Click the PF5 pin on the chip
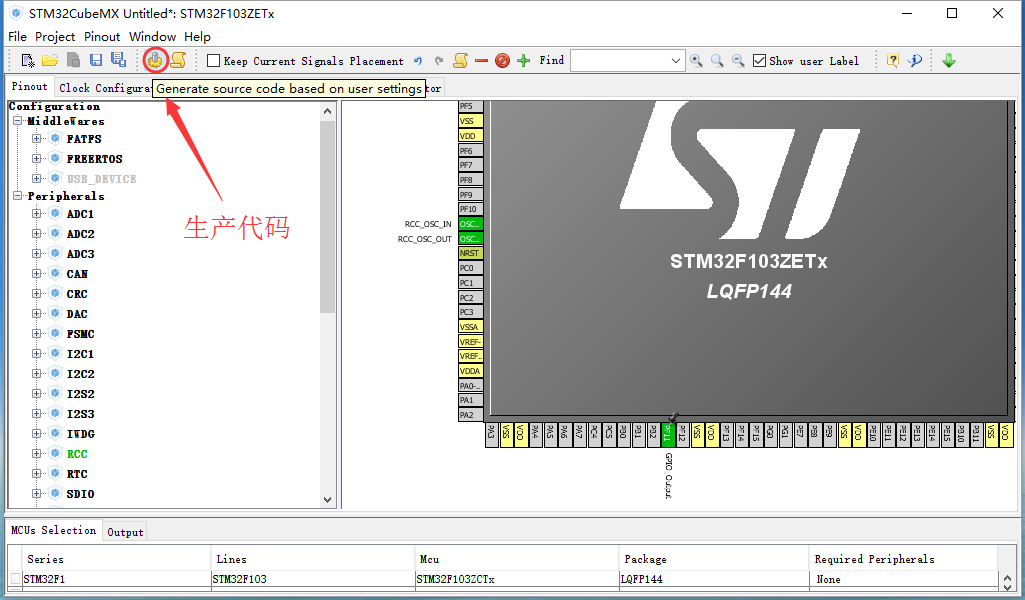This screenshot has width=1025, height=600. (471, 106)
